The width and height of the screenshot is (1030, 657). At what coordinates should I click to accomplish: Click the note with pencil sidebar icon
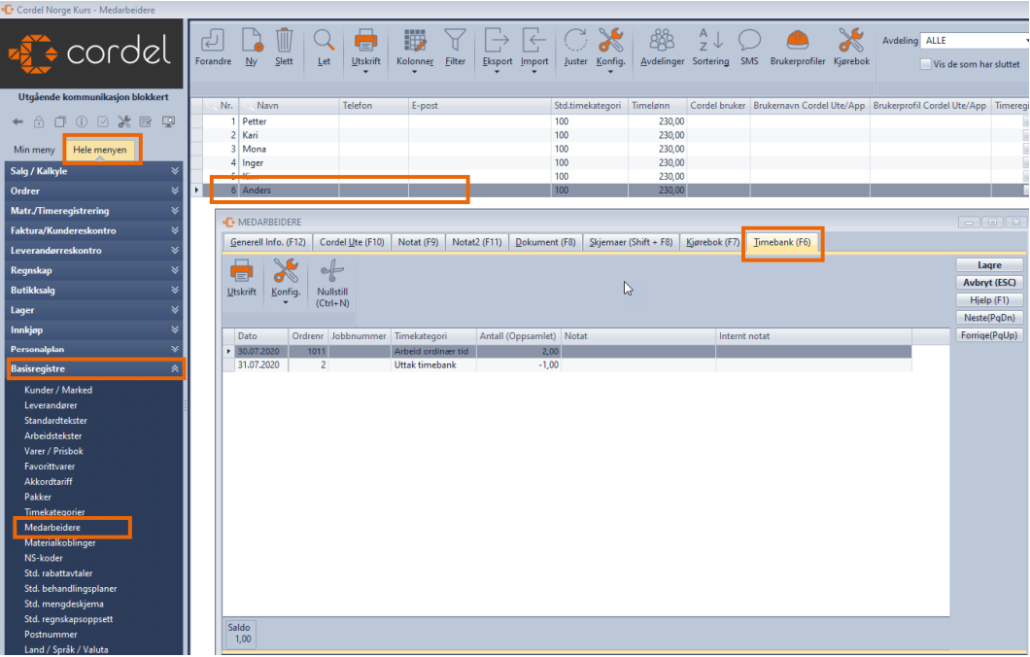pyautogui.click(x=145, y=122)
